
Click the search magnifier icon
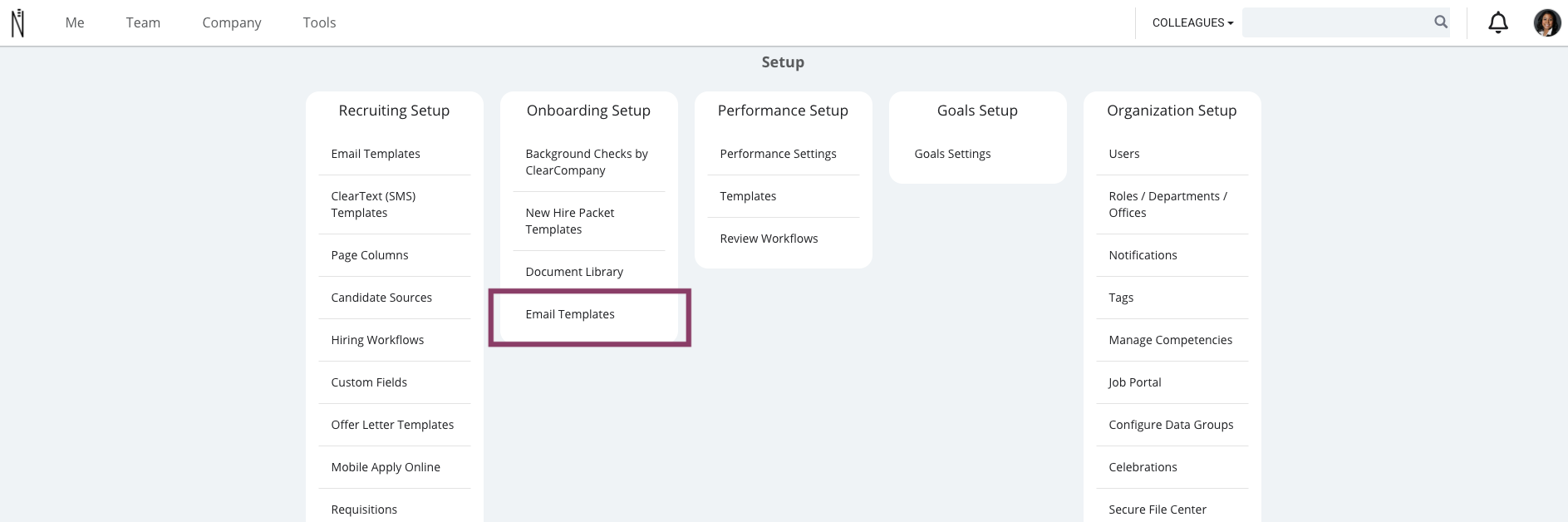click(1441, 22)
